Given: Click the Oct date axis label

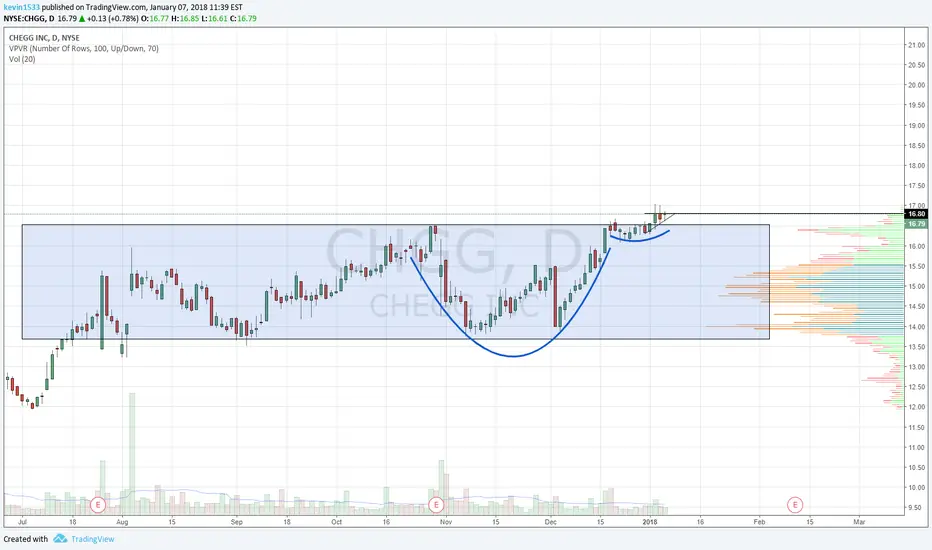Looking at the screenshot, I should (336, 522).
